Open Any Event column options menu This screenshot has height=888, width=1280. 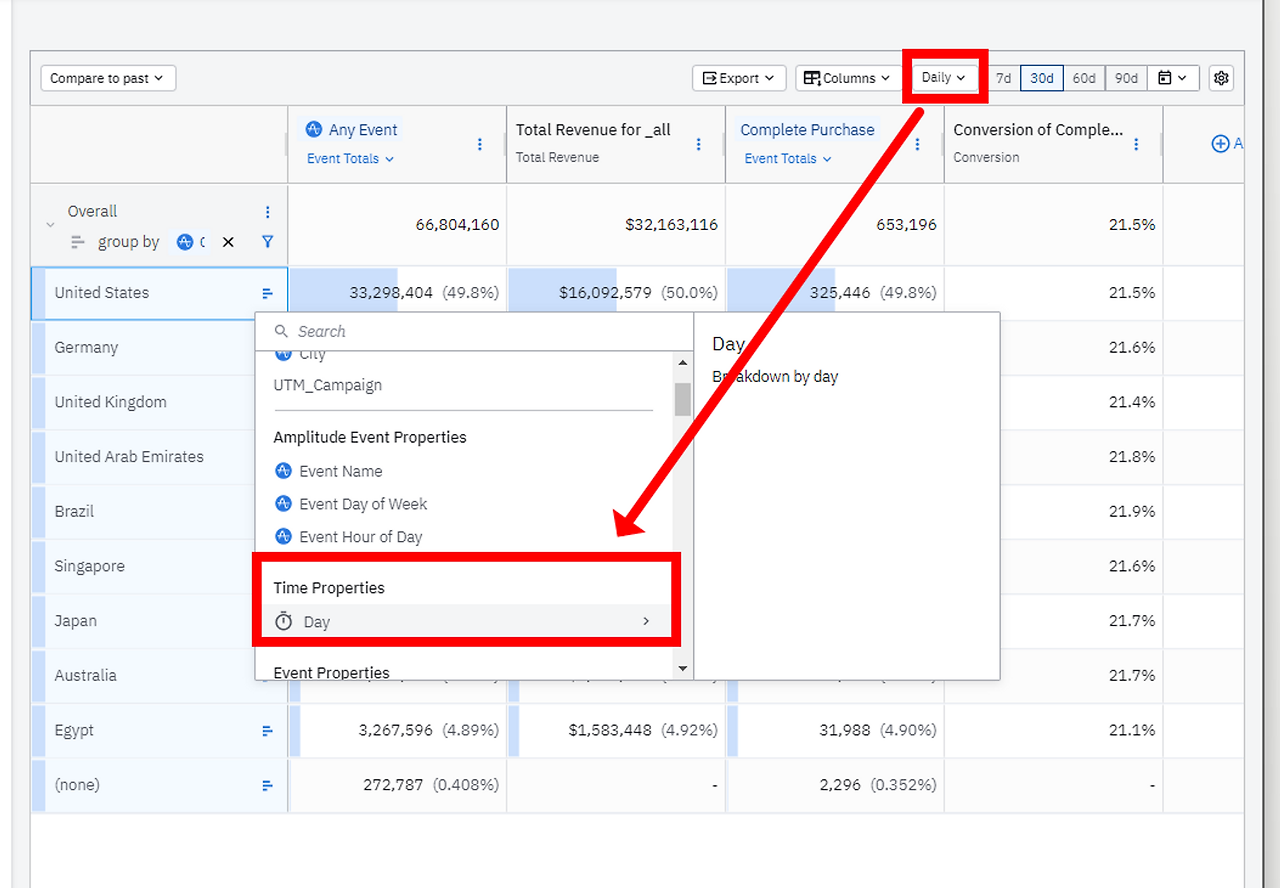coord(480,144)
